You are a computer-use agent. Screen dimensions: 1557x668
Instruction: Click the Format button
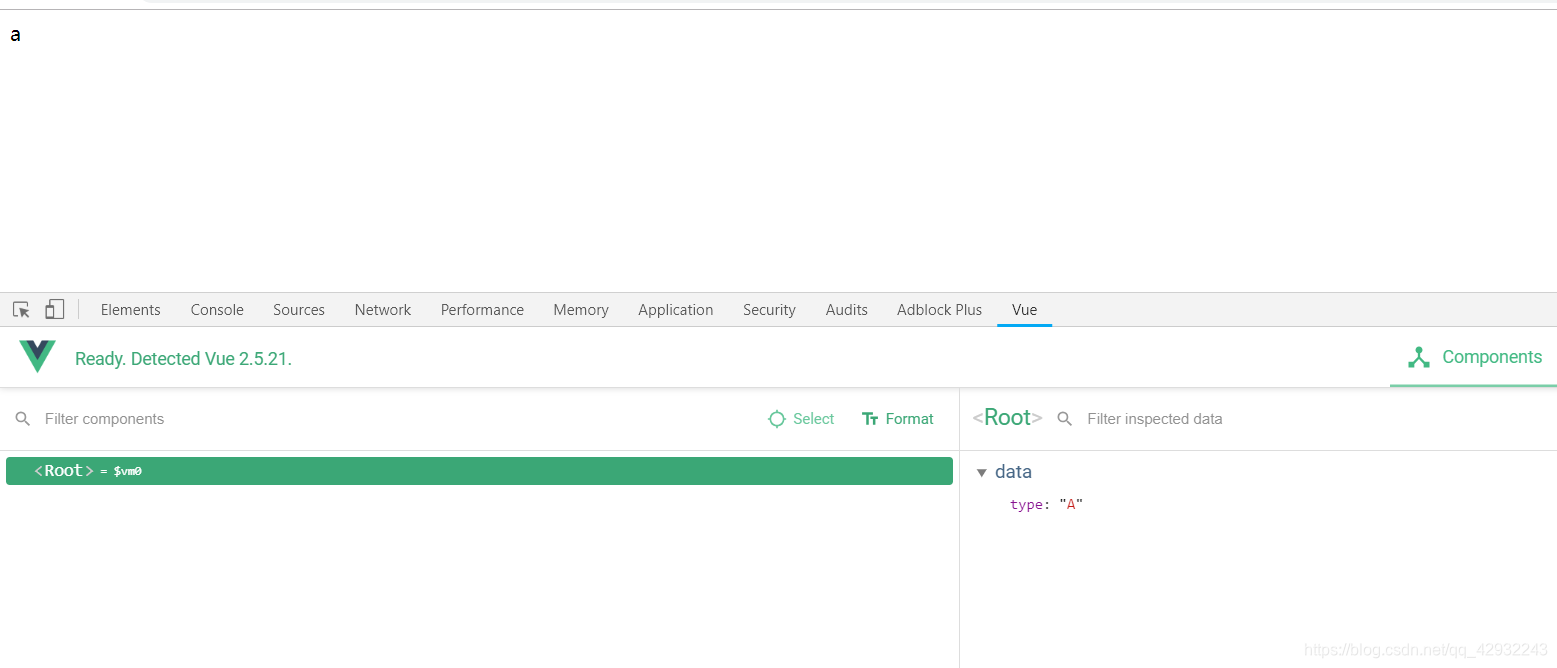tap(898, 419)
